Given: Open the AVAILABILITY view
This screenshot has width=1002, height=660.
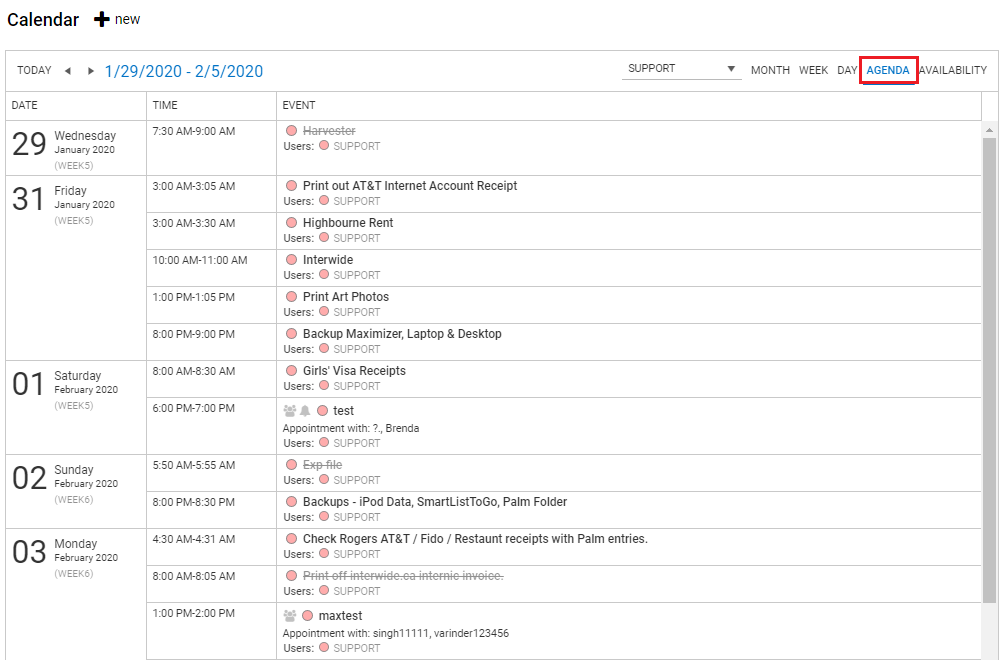Looking at the screenshot, I should click(952, 70).
